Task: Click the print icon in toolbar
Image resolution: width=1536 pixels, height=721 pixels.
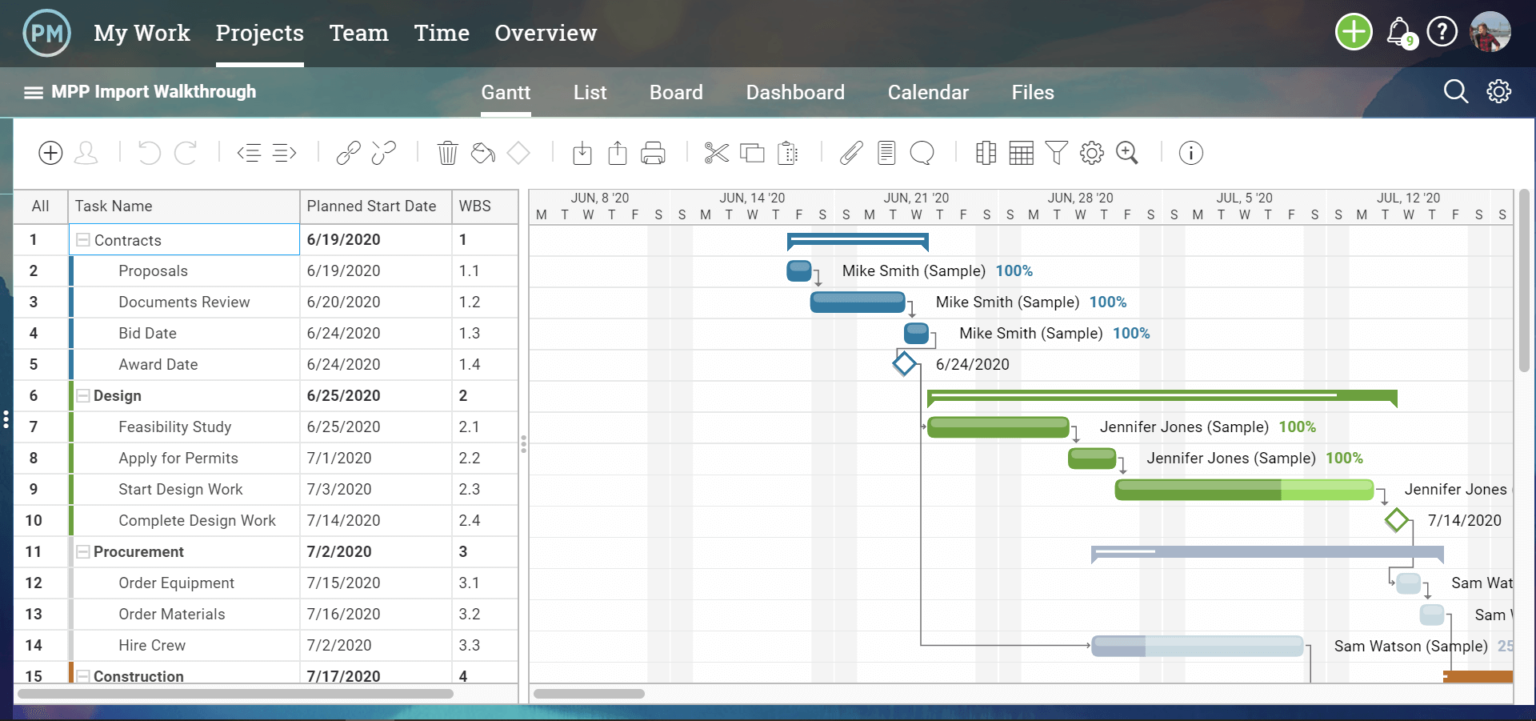Action: point(653,153)
